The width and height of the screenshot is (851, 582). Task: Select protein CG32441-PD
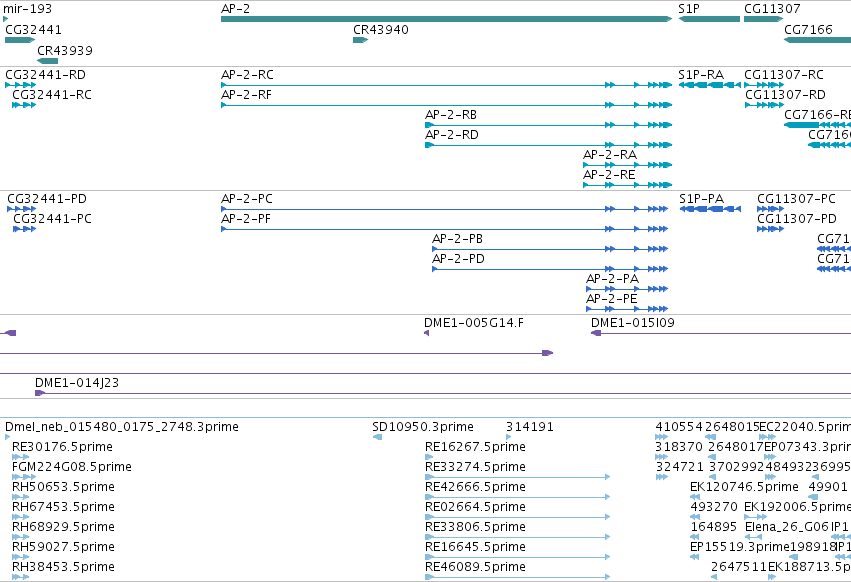coord(22,209)
